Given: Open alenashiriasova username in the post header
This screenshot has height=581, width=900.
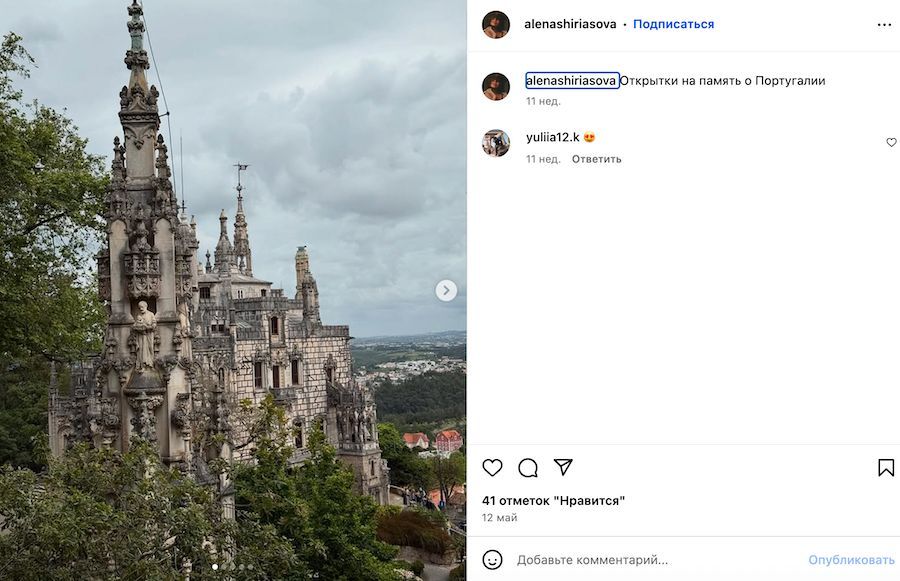Looking at the screenshot, I should coord(570,24).
